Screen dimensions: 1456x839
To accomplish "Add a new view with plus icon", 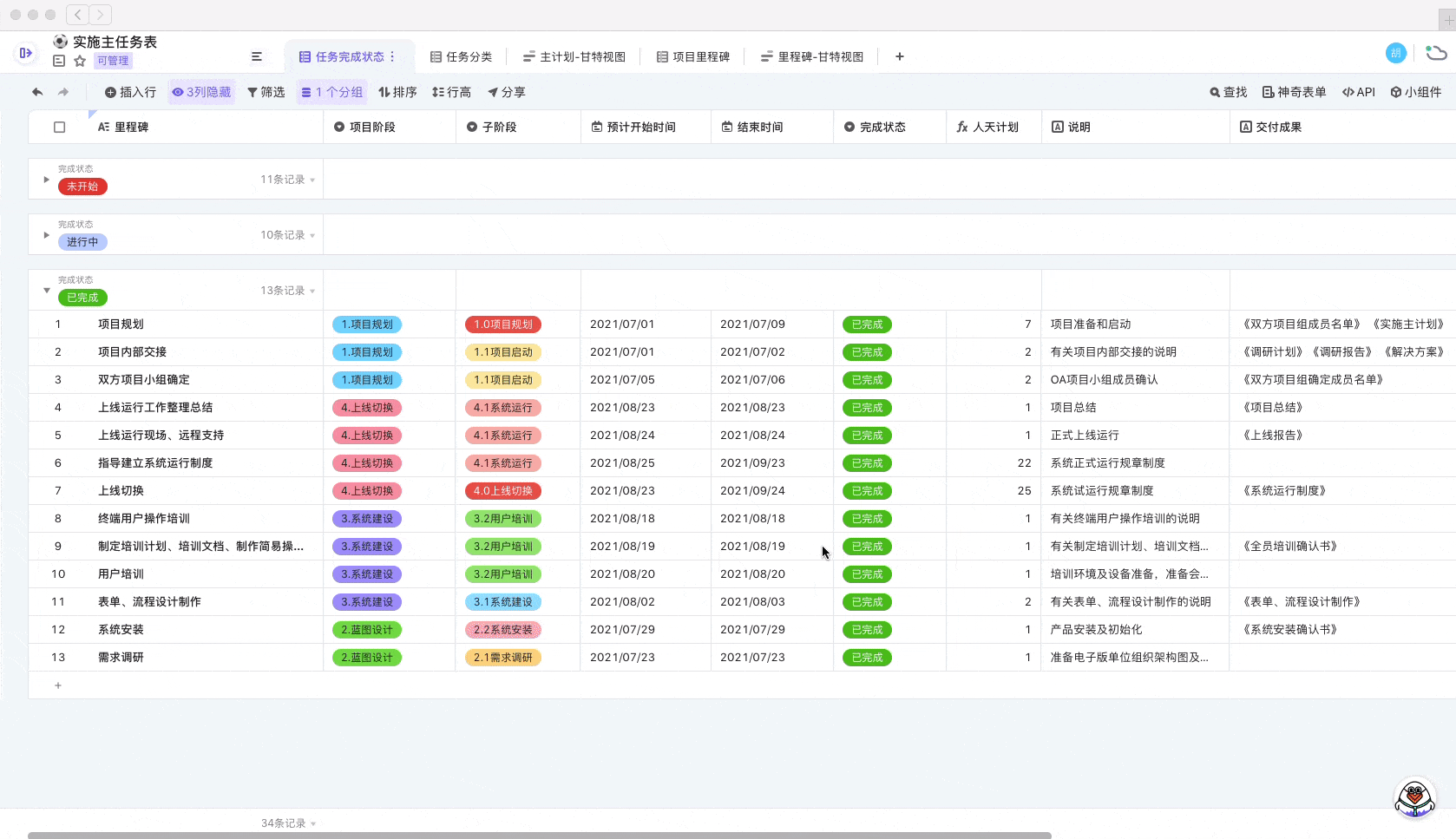I will coord(900,56).
